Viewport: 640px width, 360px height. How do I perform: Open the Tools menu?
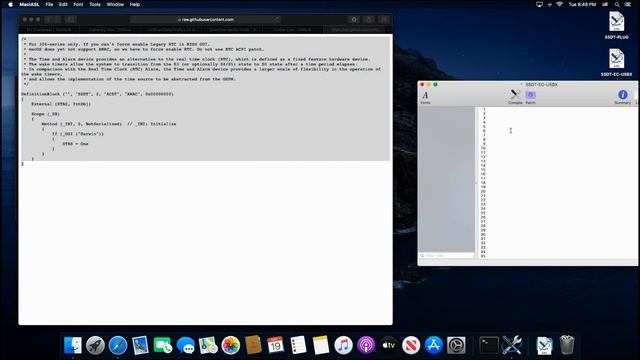point(95,4)
